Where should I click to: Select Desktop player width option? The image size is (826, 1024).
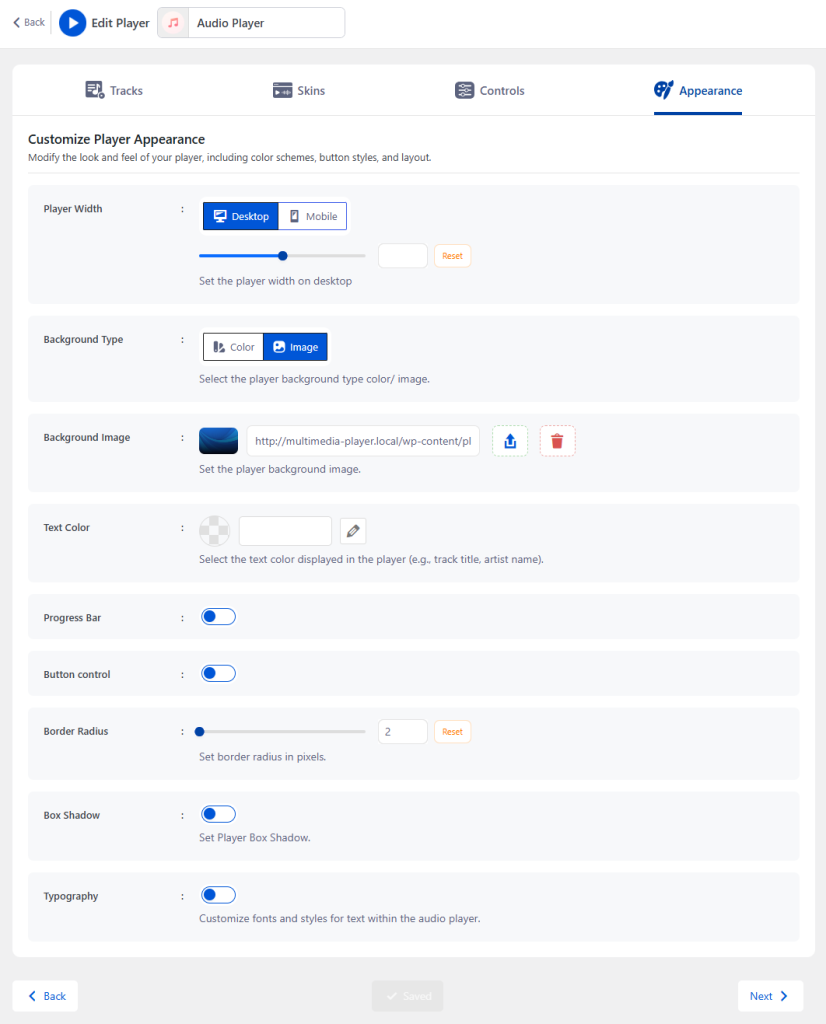pos(241,216)
